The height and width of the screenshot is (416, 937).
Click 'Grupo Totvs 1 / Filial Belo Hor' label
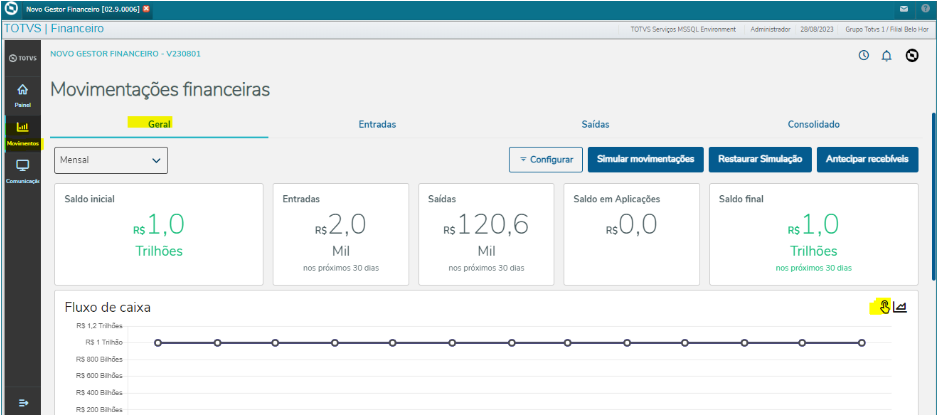coord(887,29)
